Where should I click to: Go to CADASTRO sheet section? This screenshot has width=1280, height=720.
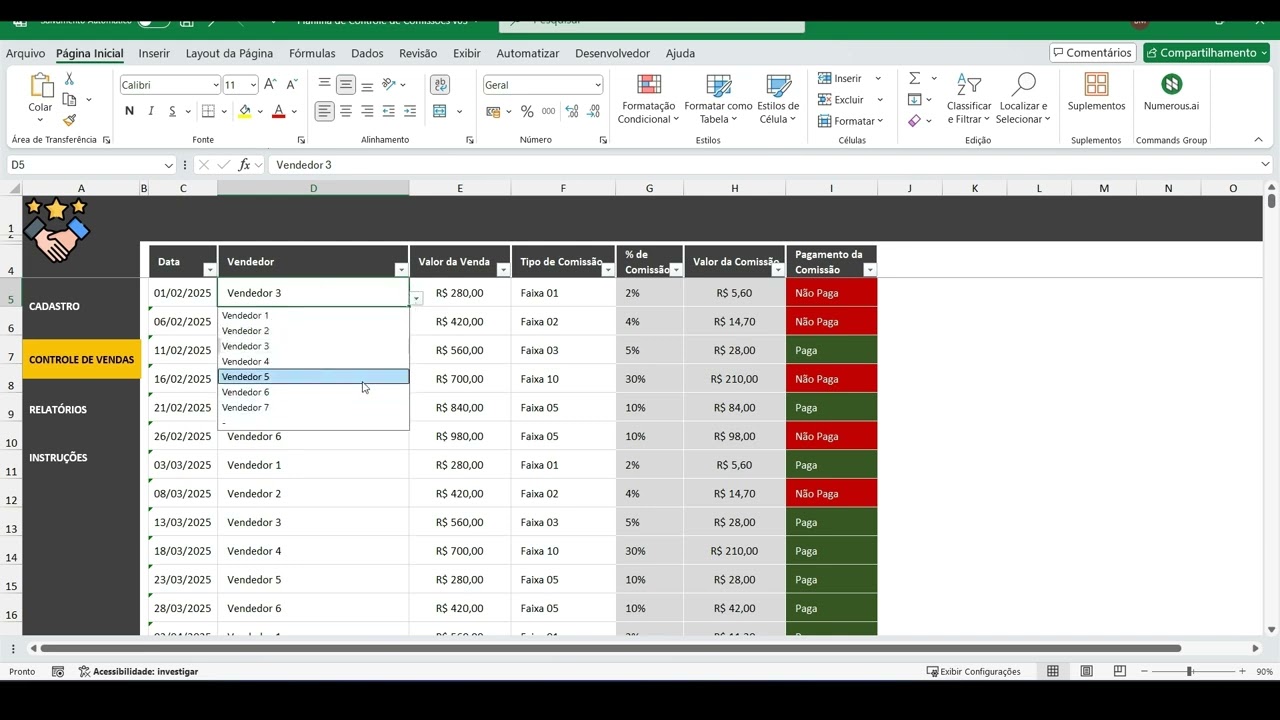pyautogui.click(x=54, y=306)
